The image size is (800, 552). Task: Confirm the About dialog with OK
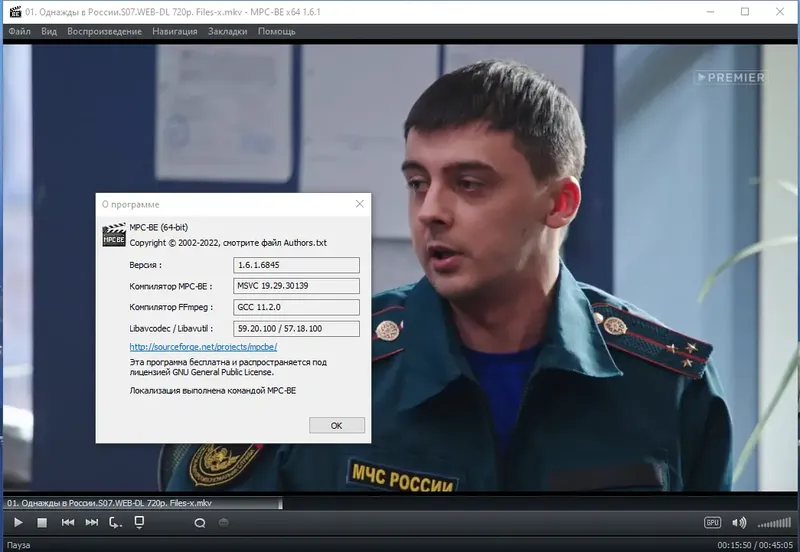(337, 425)
